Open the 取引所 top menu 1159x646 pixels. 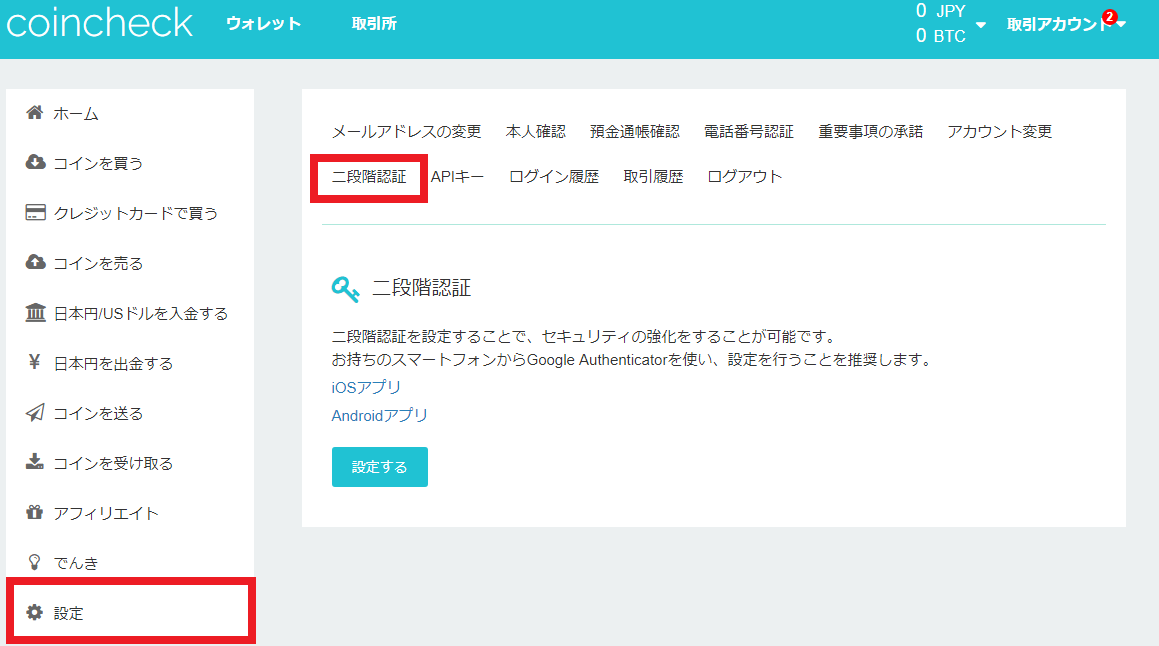374,24
